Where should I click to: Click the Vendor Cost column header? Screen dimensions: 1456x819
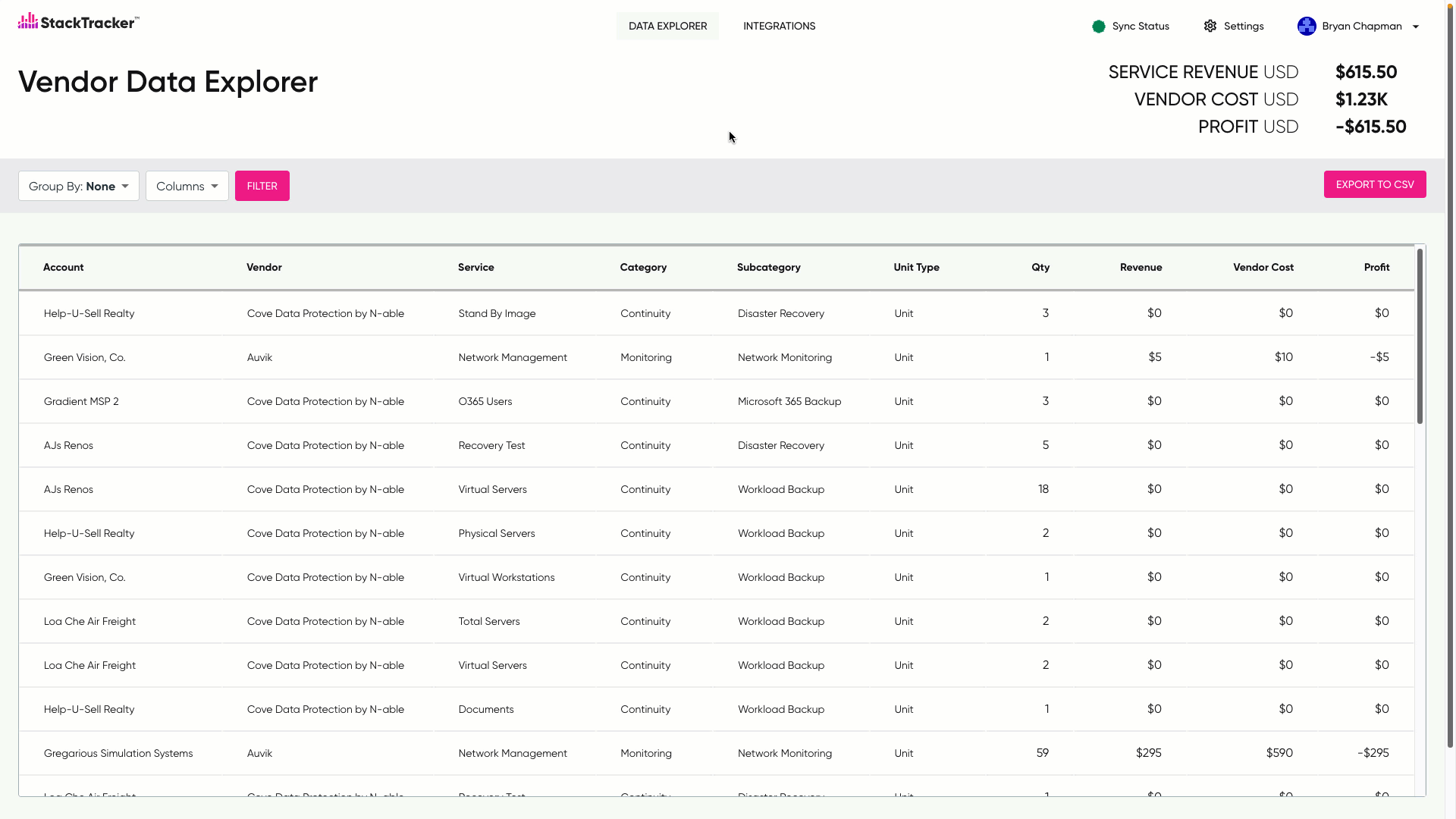(1264, 267)
